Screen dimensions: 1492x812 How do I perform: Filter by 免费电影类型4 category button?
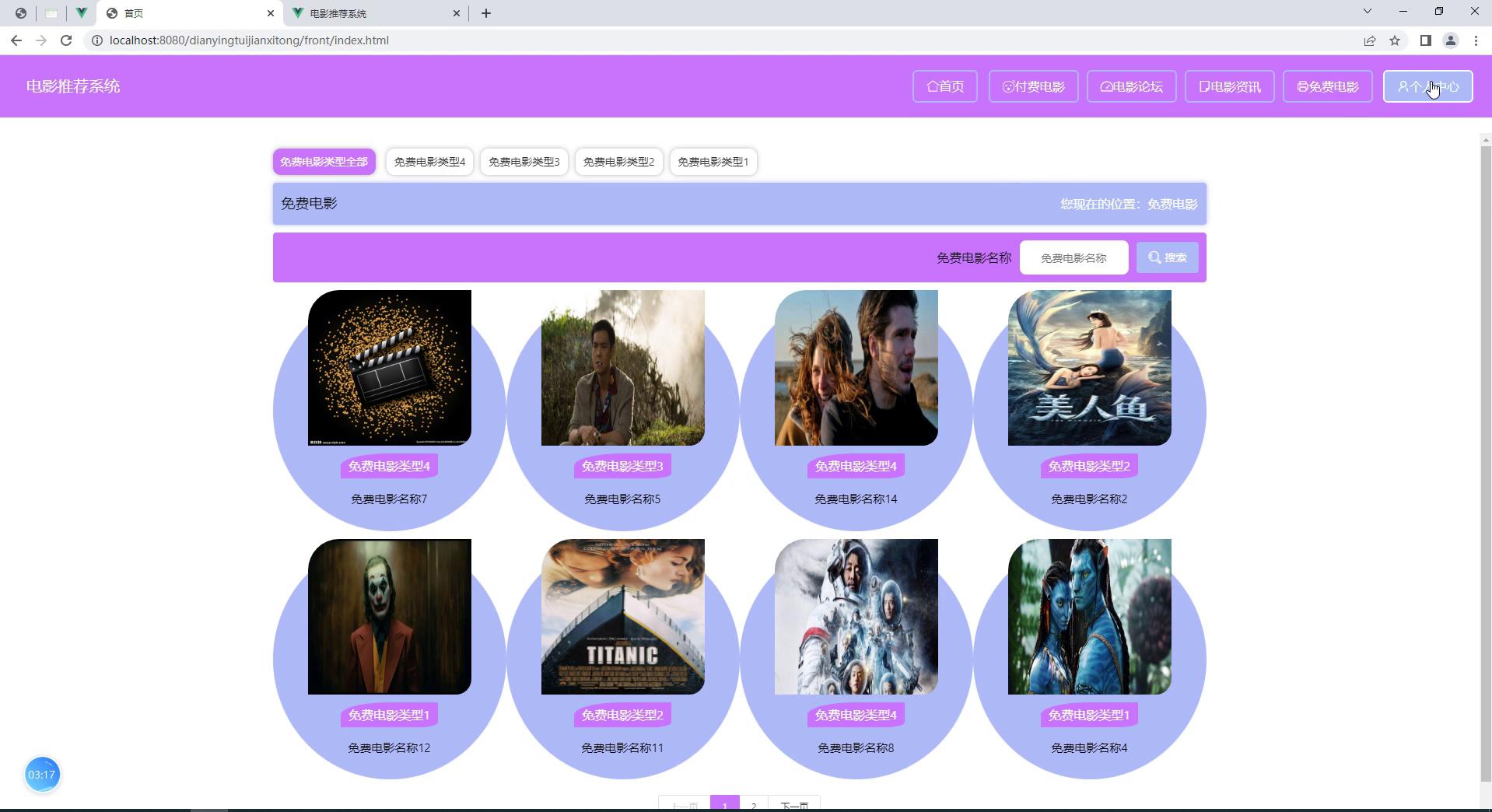(429, 162)
